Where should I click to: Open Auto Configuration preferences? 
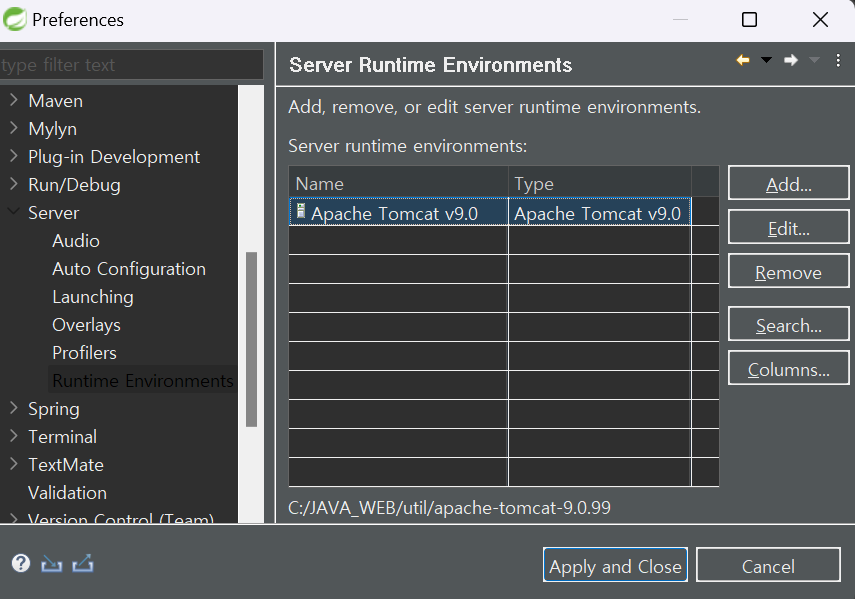click(x=129, y=269)
